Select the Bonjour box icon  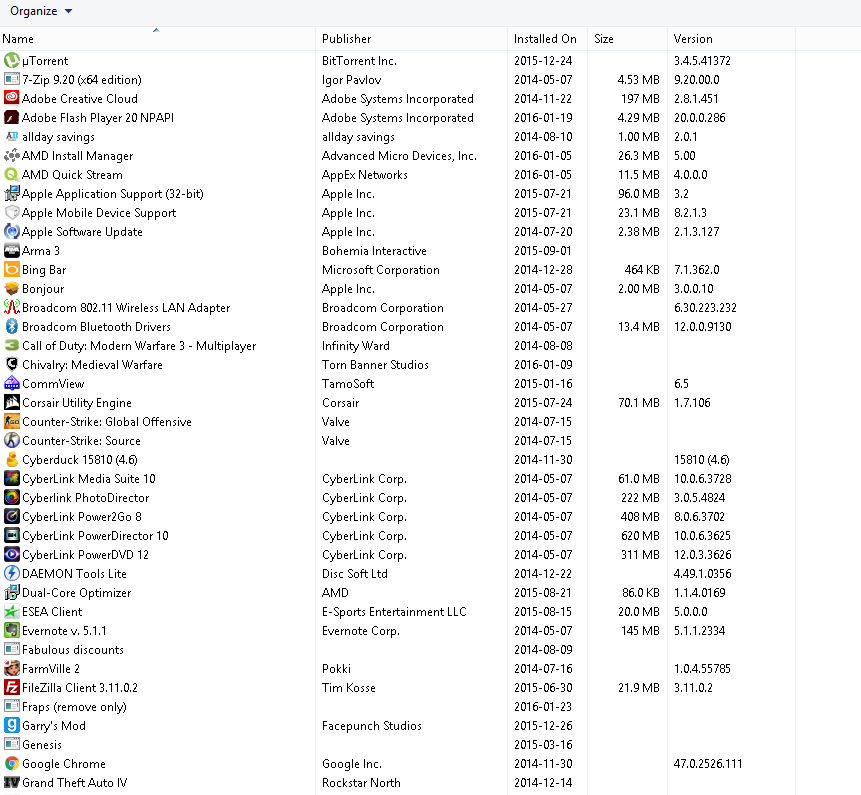(12, 289)
